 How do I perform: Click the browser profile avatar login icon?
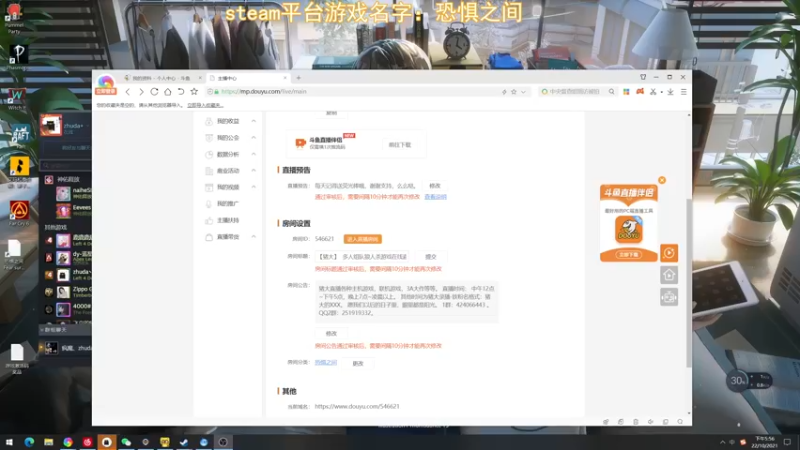(x=106, y=84)
